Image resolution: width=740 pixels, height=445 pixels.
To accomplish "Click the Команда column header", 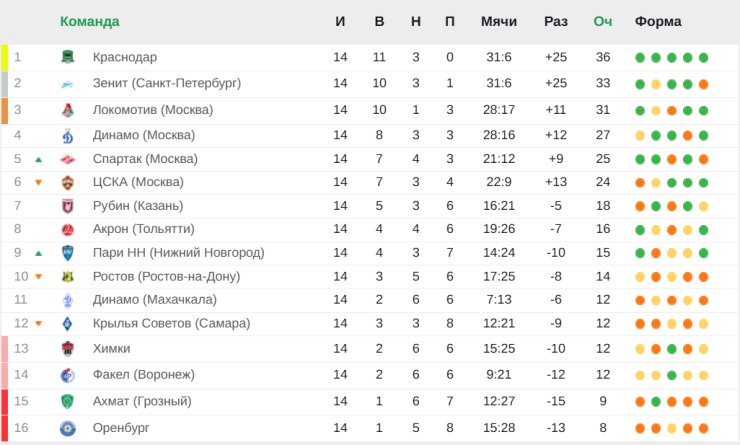I will tap(89, 21).
